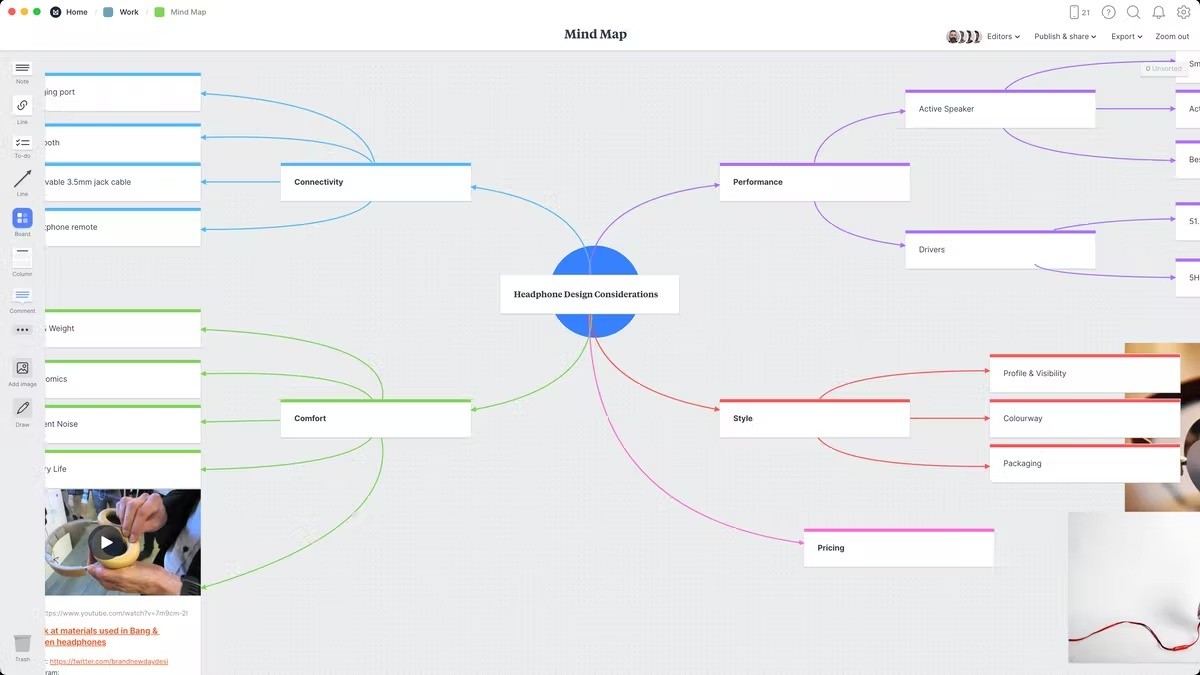The width and height of the screenshot is (1200, 675).
Task: Select the Pricing card
Action: 898,548
